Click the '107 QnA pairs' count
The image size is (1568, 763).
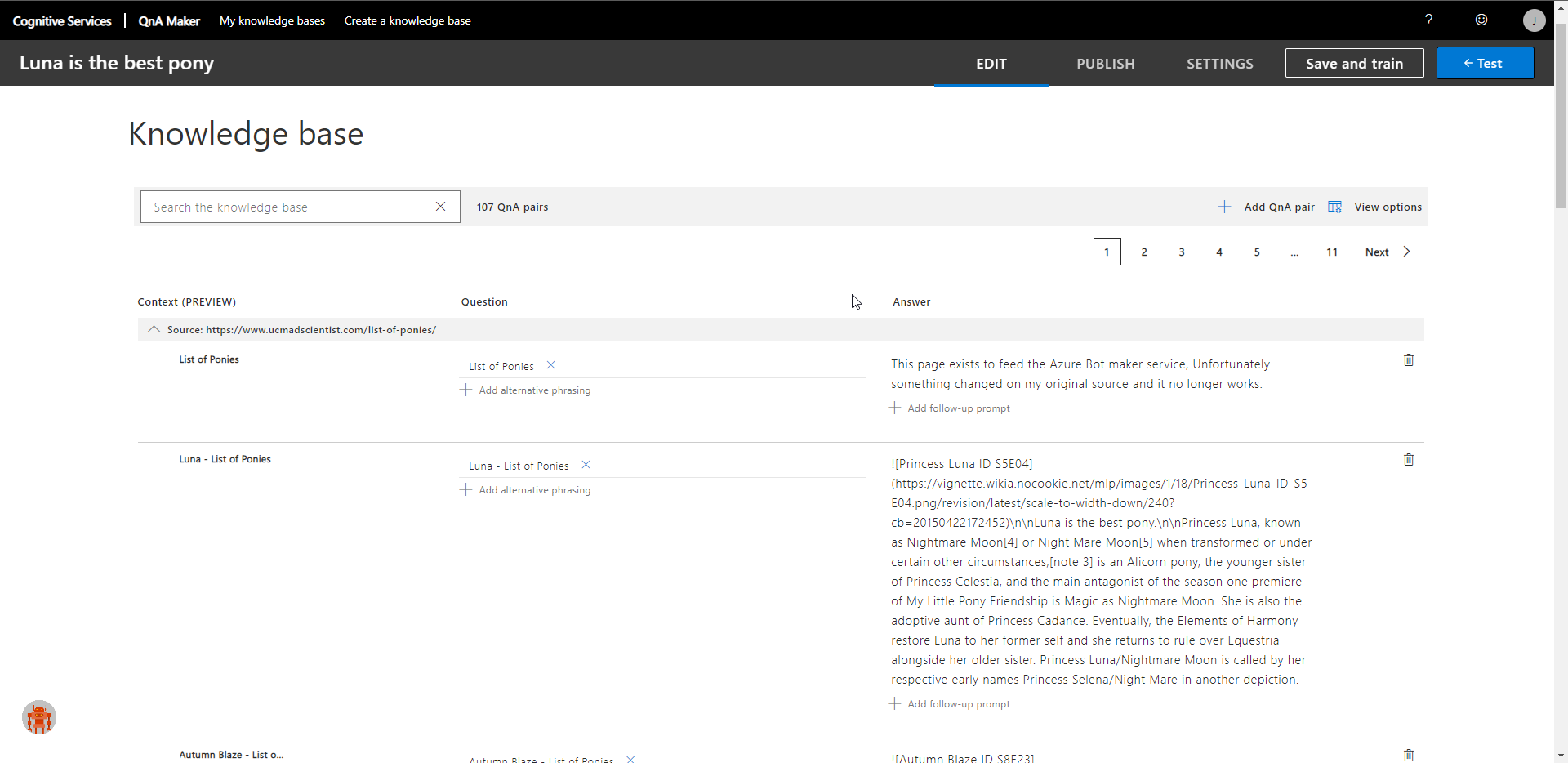512,207
